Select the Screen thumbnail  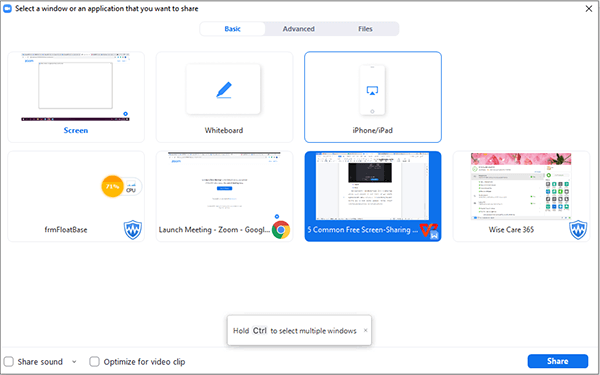[x=76, y=87]
